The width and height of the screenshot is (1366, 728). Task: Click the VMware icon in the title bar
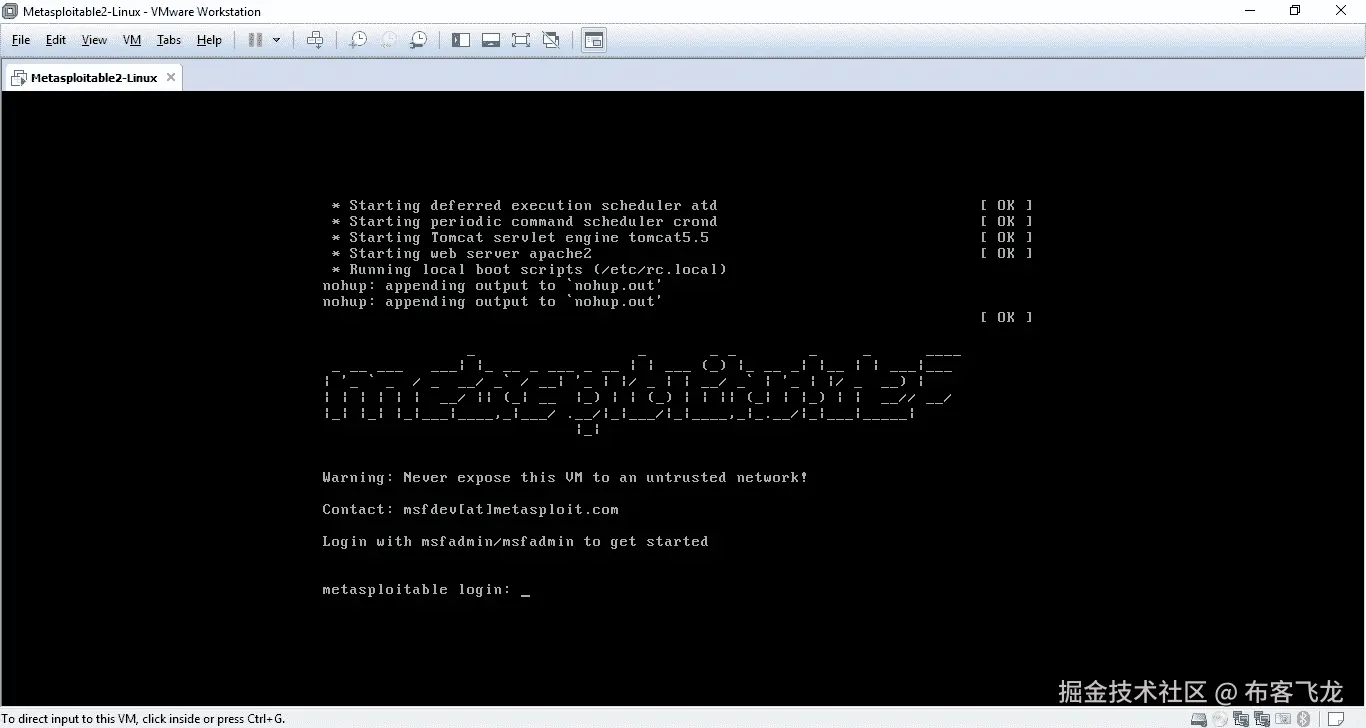click(x=10, y=11)
